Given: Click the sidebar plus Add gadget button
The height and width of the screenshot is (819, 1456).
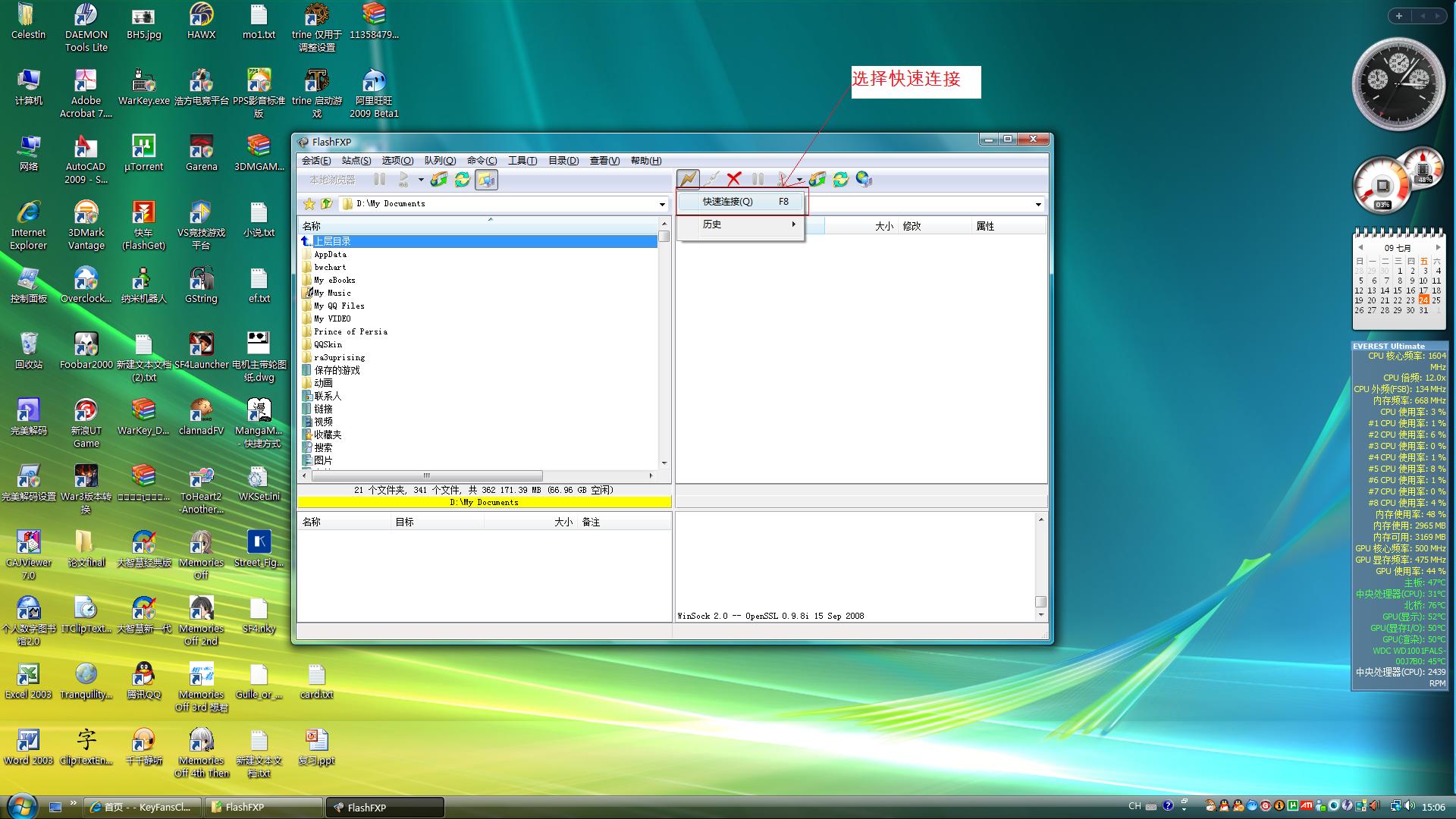Looking at the screenshot, I should 1399,16.
